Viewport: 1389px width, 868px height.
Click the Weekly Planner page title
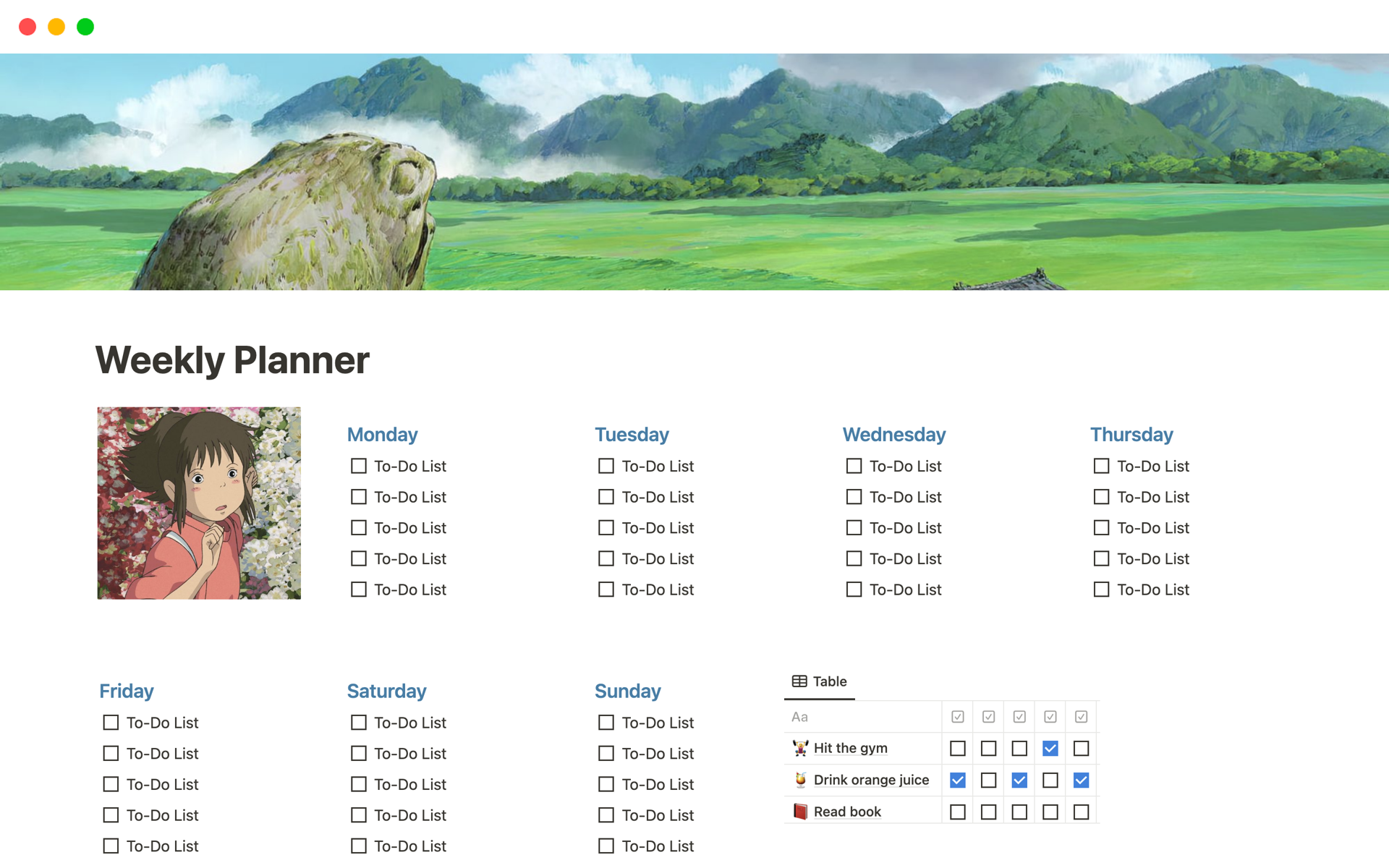pos(232,359)
